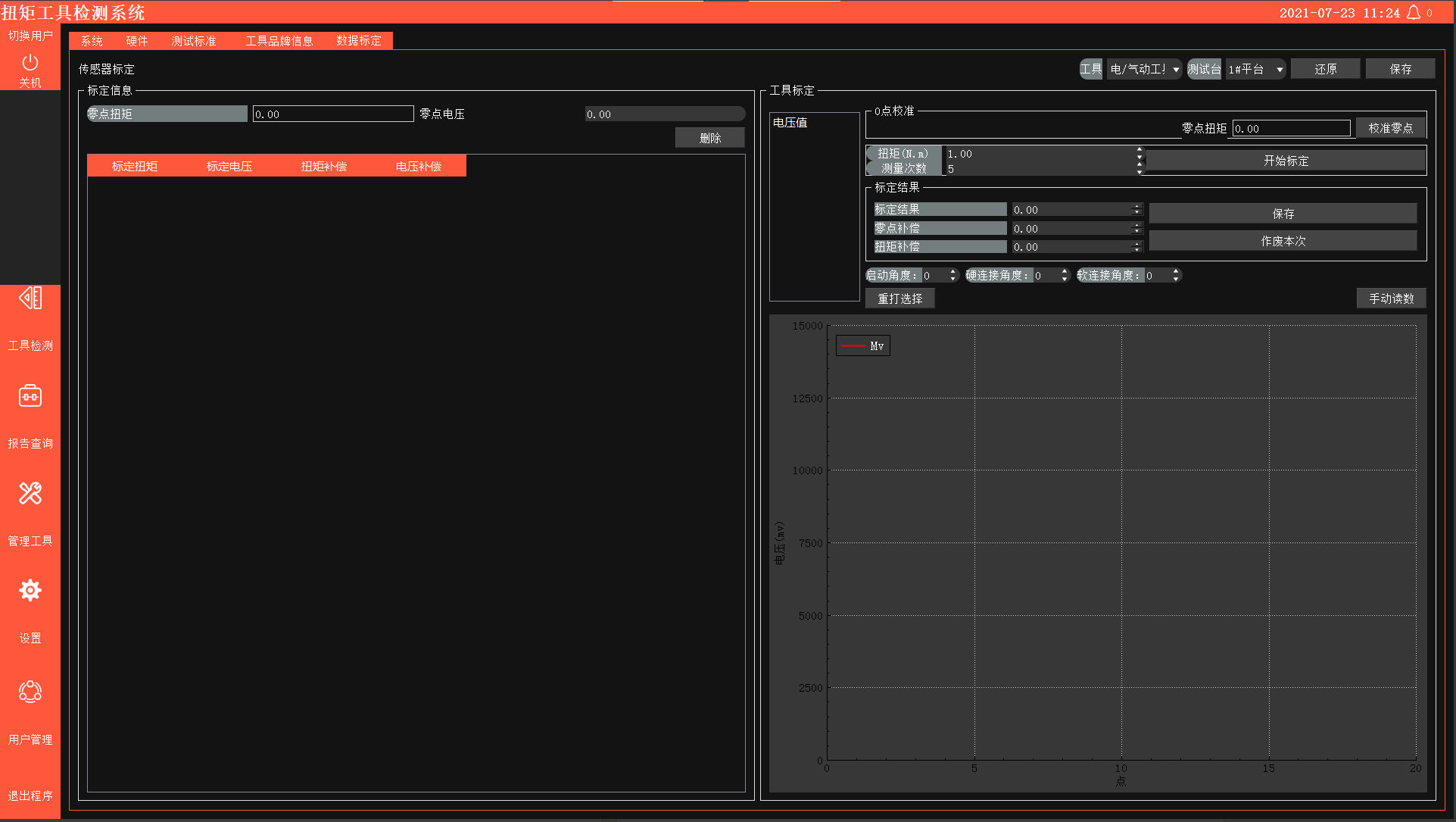This screenshot has width=1456, height=822.
Task: Open the user management icon
Action: (x=30, y=691)
